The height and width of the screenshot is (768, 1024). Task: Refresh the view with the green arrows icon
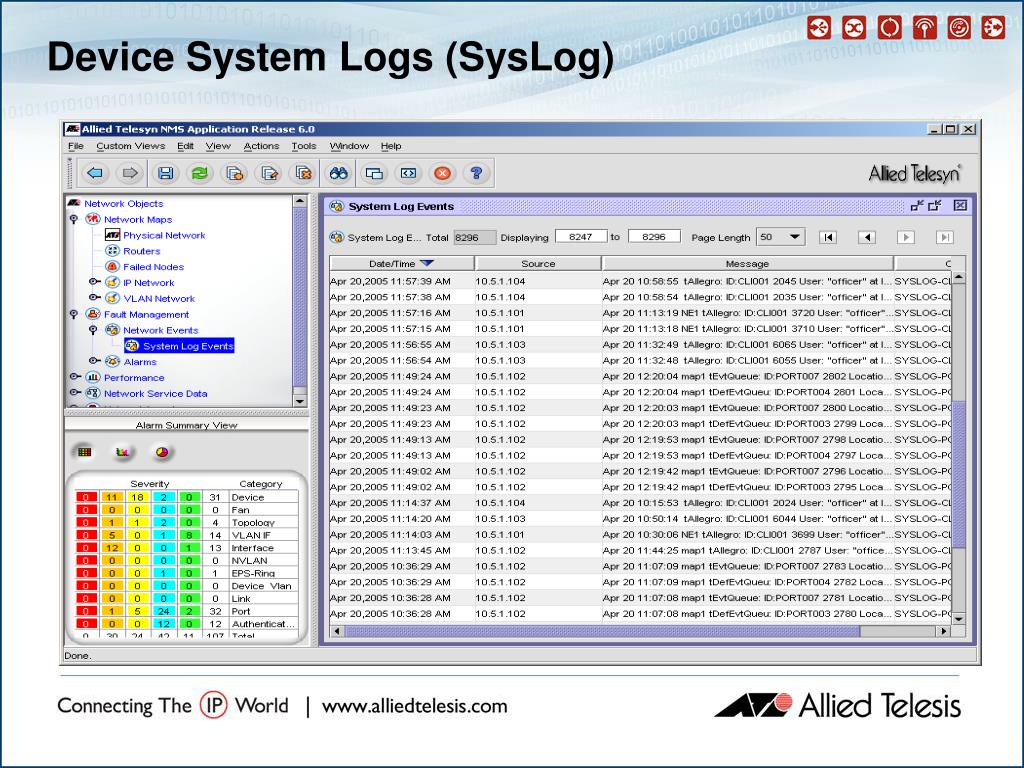click(x=200, y=173)
